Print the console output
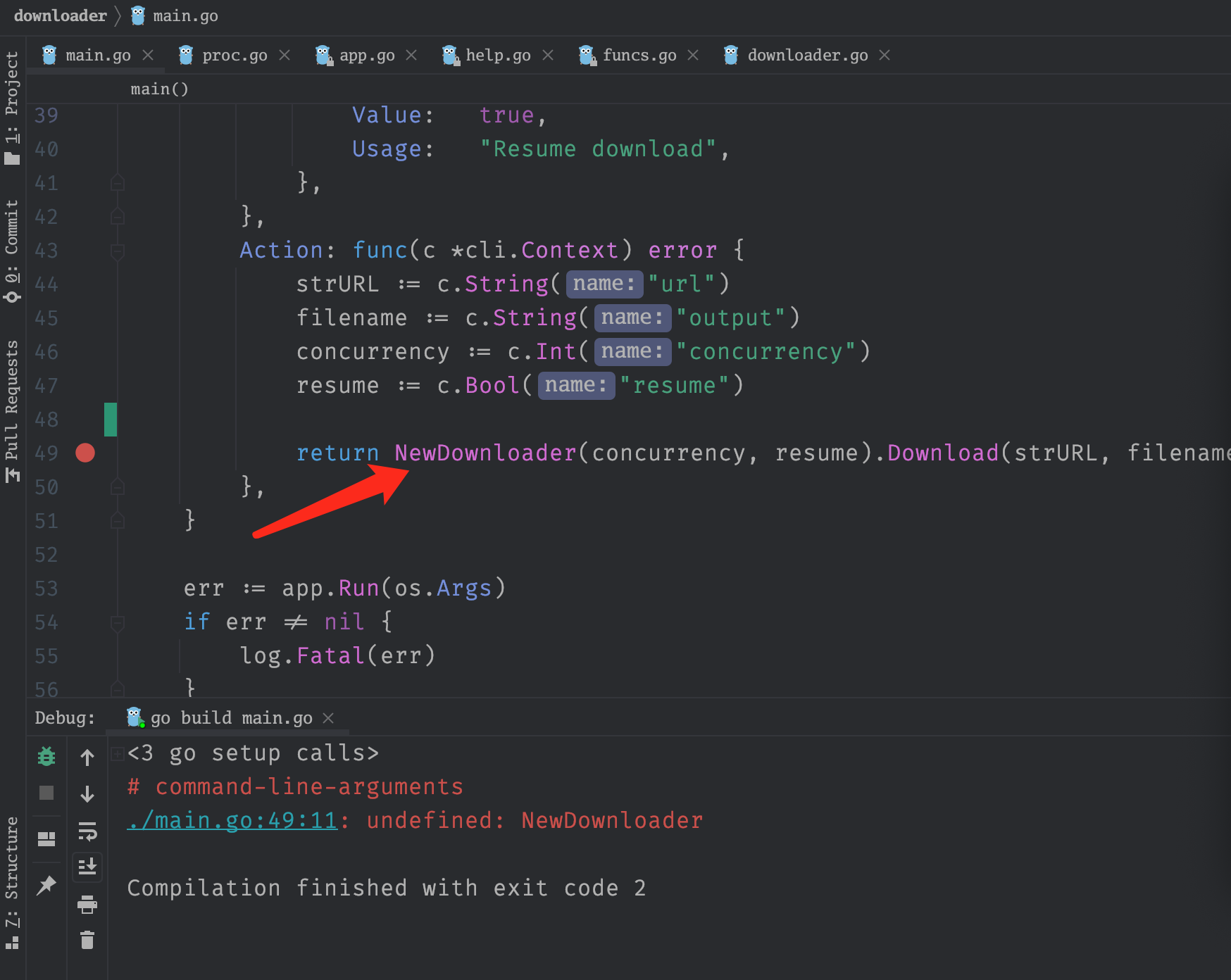Viewport: 1231px width, 980px height. pos(87,904)
